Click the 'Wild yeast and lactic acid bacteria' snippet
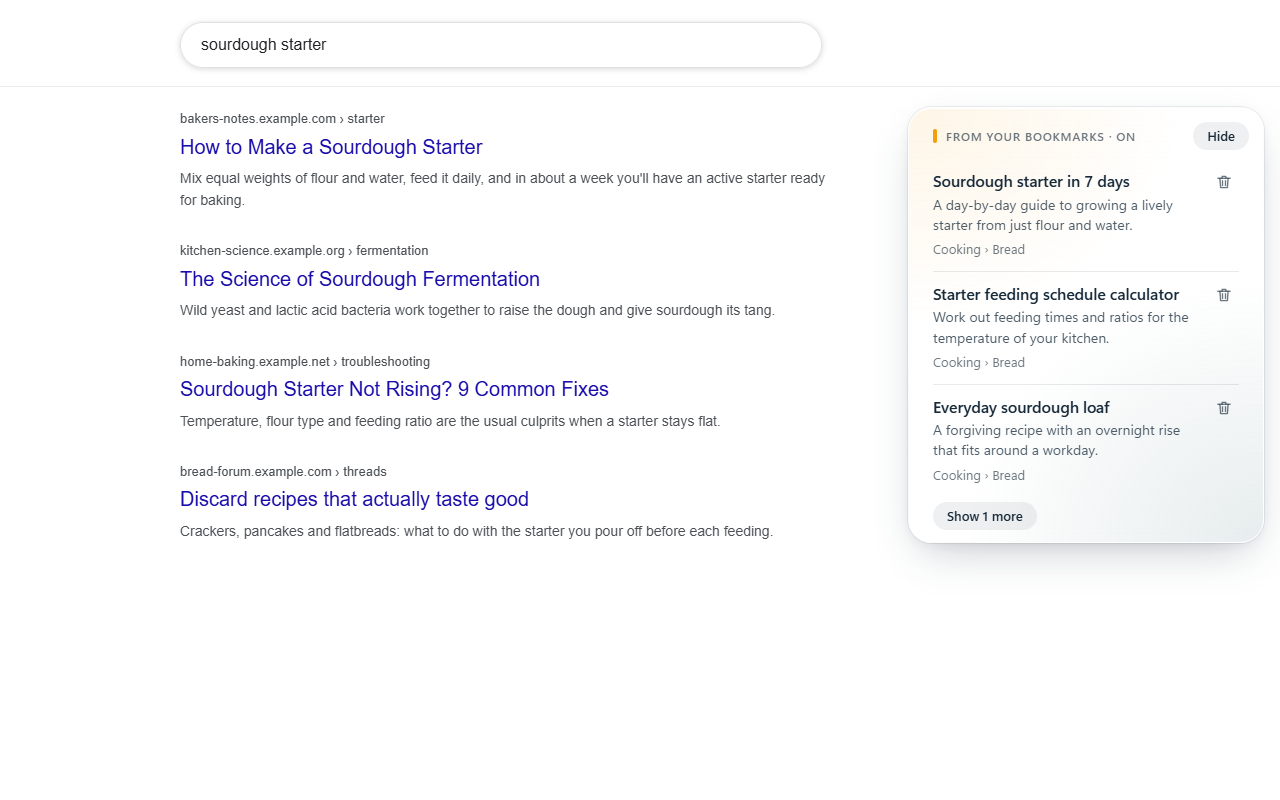 click(x=477, y=311)
